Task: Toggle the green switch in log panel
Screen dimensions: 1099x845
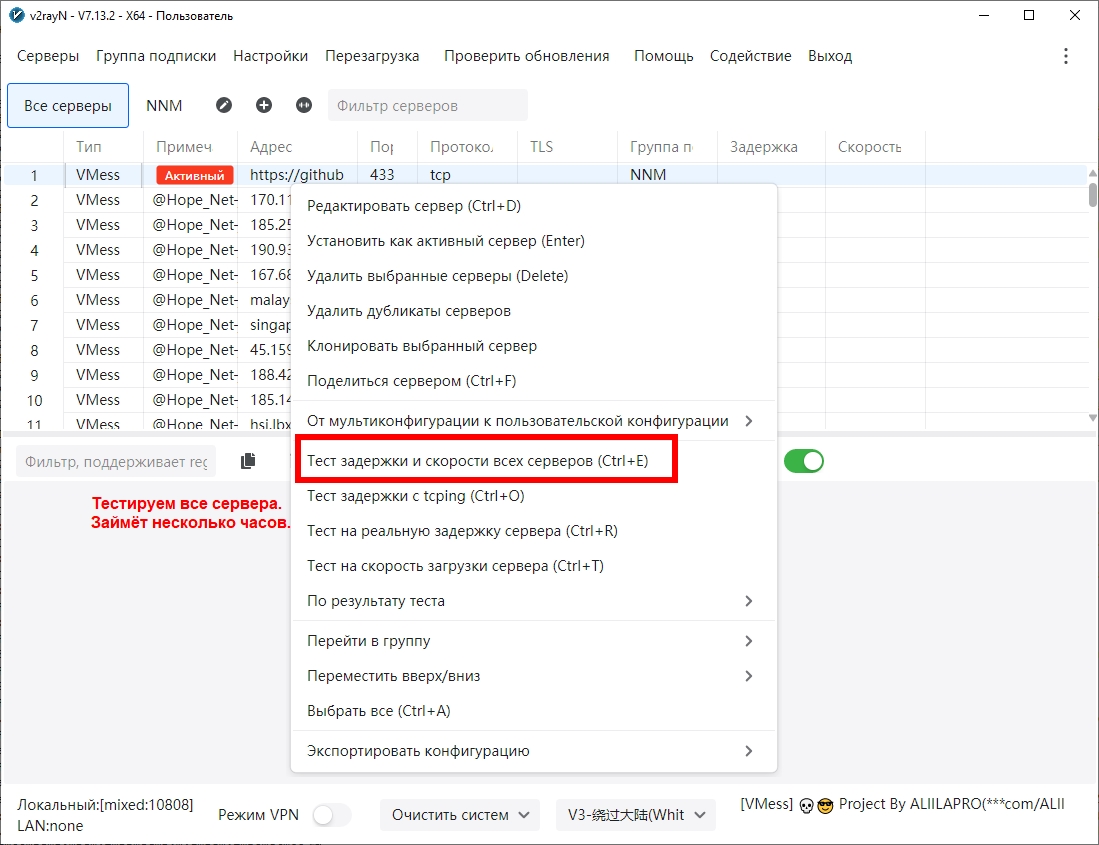Action: click(x=803, y=461)
